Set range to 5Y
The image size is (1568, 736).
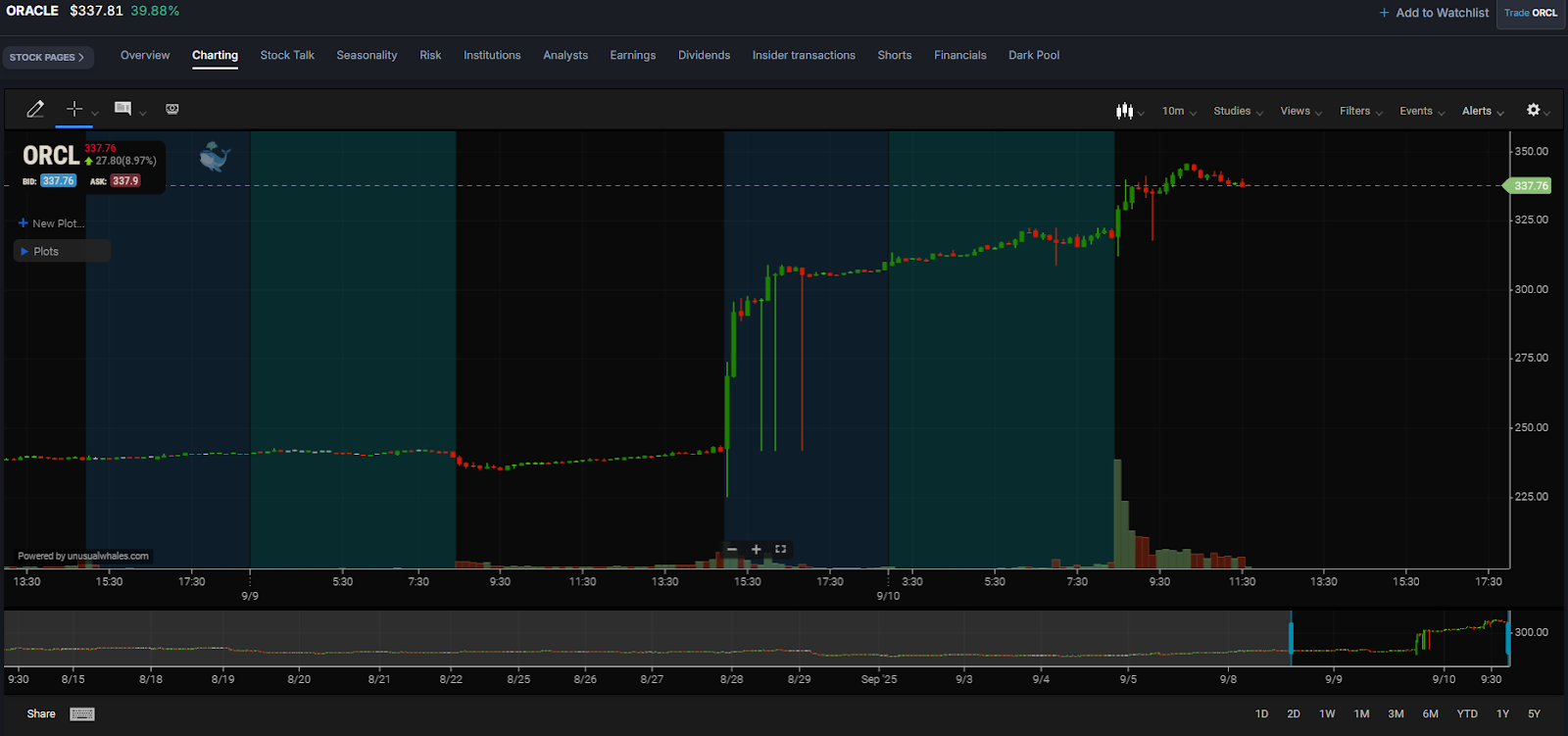1534,713
